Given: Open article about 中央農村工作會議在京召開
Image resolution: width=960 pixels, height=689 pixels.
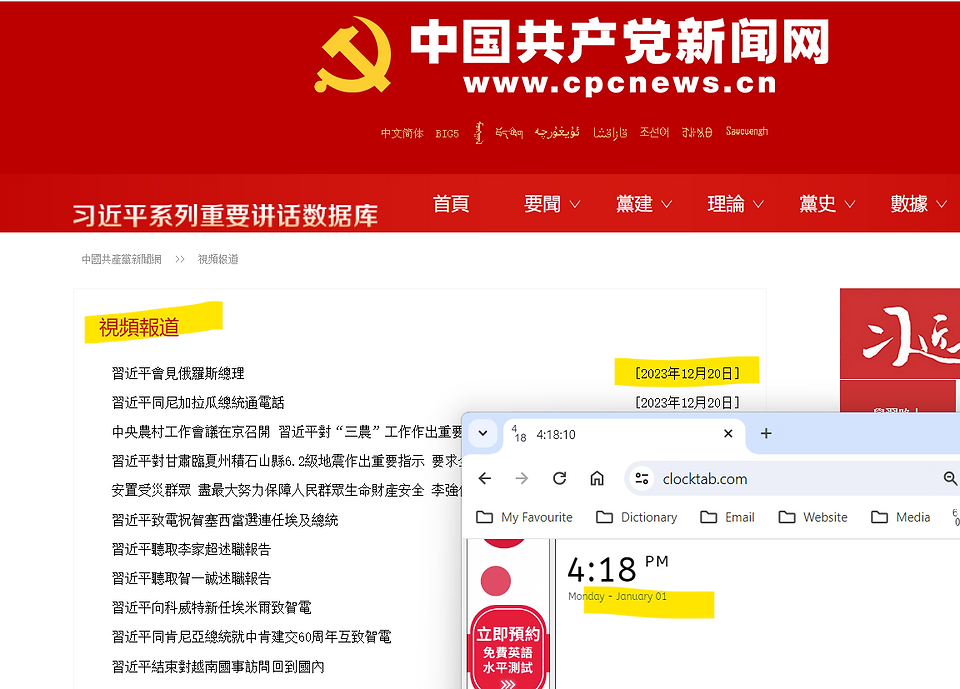Looking at the screenshot, I should pyautogui.click(x=287, y=432).
